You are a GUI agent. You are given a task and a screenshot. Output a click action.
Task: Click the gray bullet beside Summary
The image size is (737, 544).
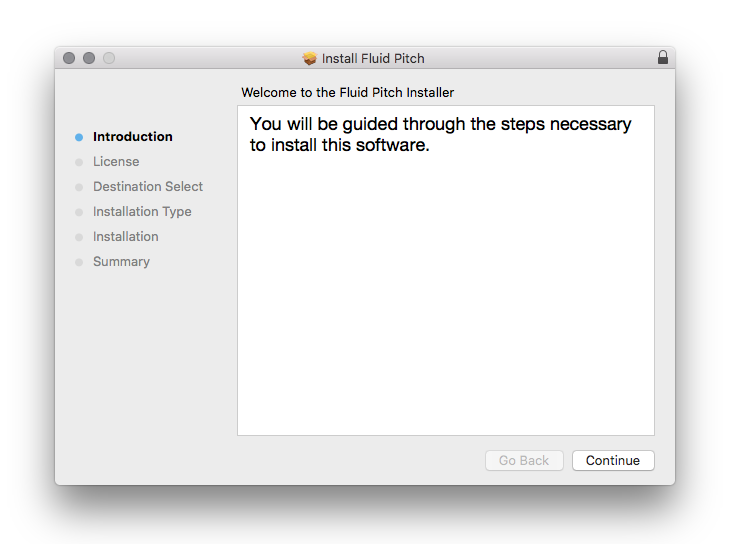(79, 262)
